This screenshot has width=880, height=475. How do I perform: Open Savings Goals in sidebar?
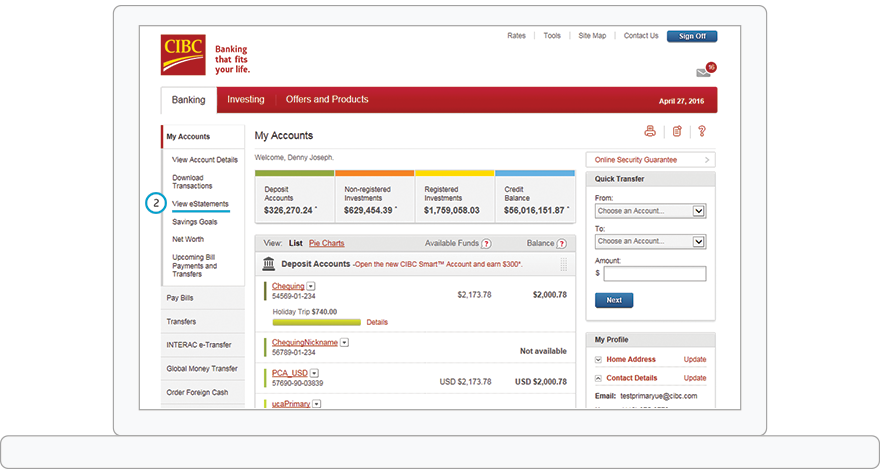pos(195,222)
